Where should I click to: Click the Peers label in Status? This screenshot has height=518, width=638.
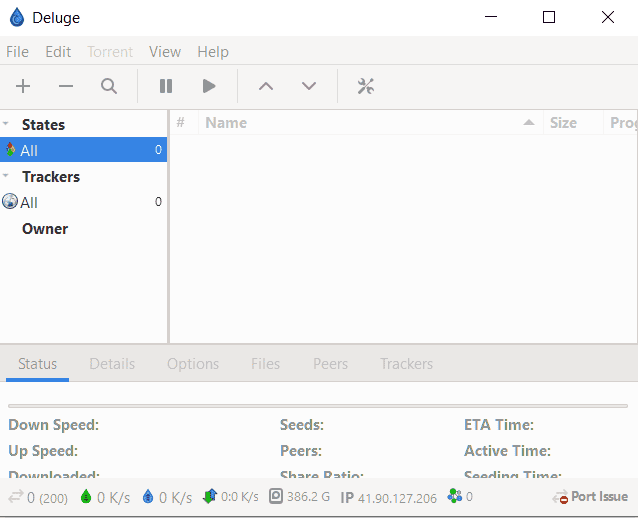click(x=301, y=451)
